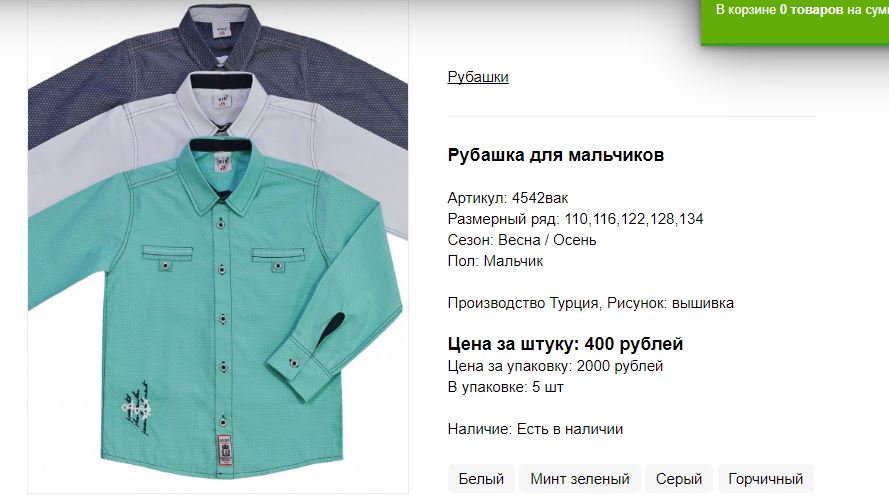889x497 pixels.
Task: Click the Размерный ряд sizes line
Action: (x=575, y=219)
